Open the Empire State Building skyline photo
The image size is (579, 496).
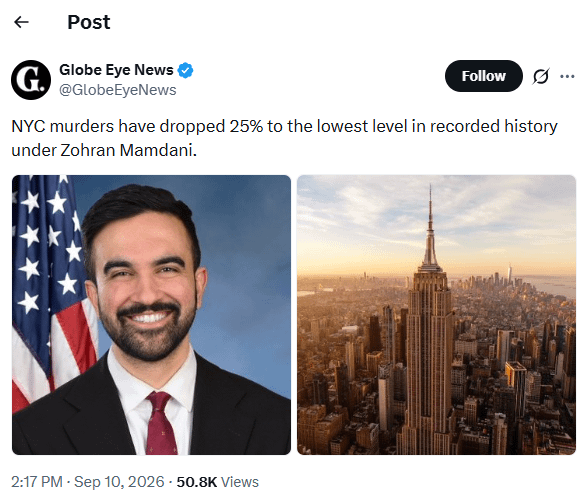click(436, 315)
